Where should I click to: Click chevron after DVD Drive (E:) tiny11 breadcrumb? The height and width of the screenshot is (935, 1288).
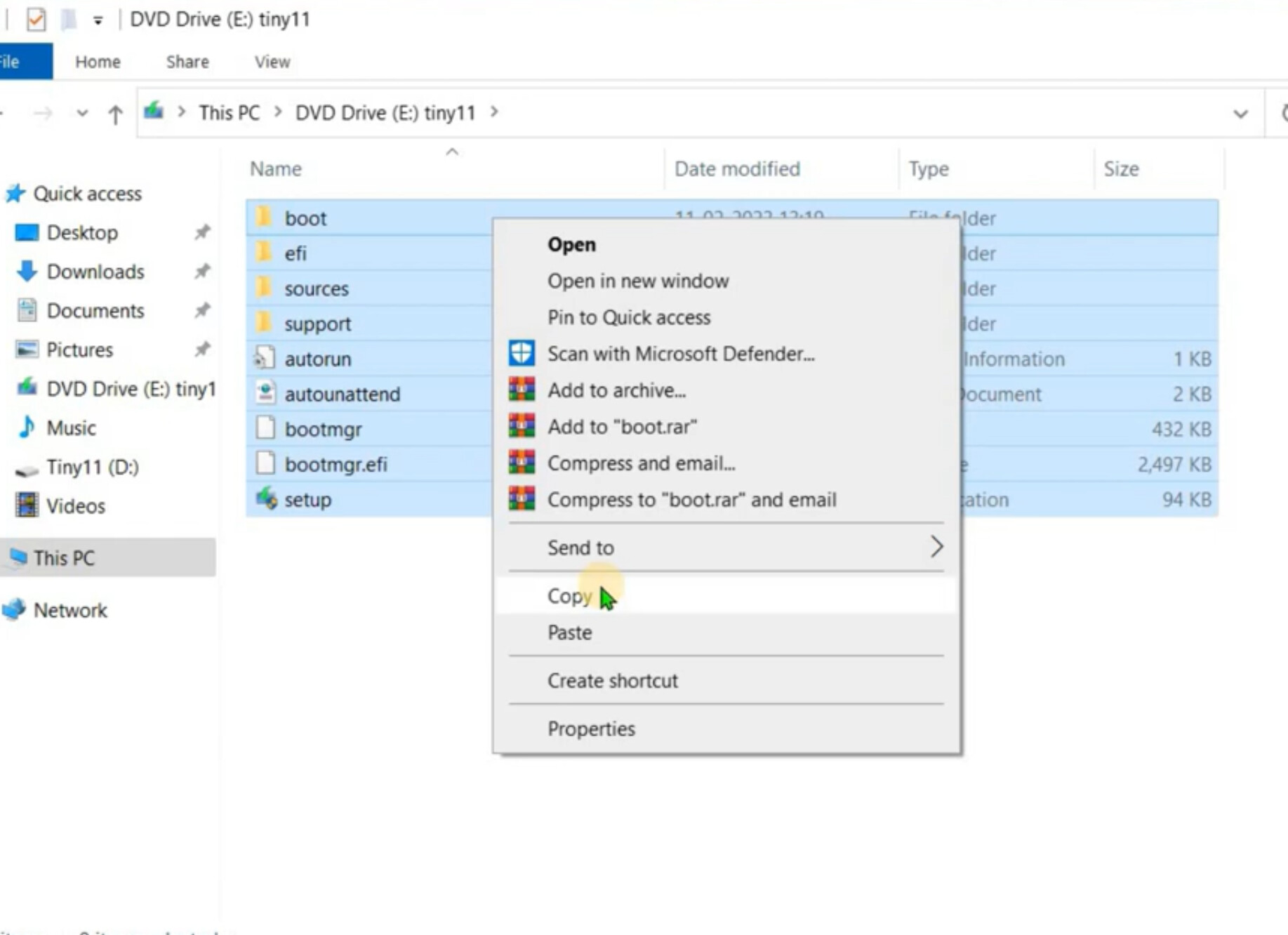click(x=494, y=112)
